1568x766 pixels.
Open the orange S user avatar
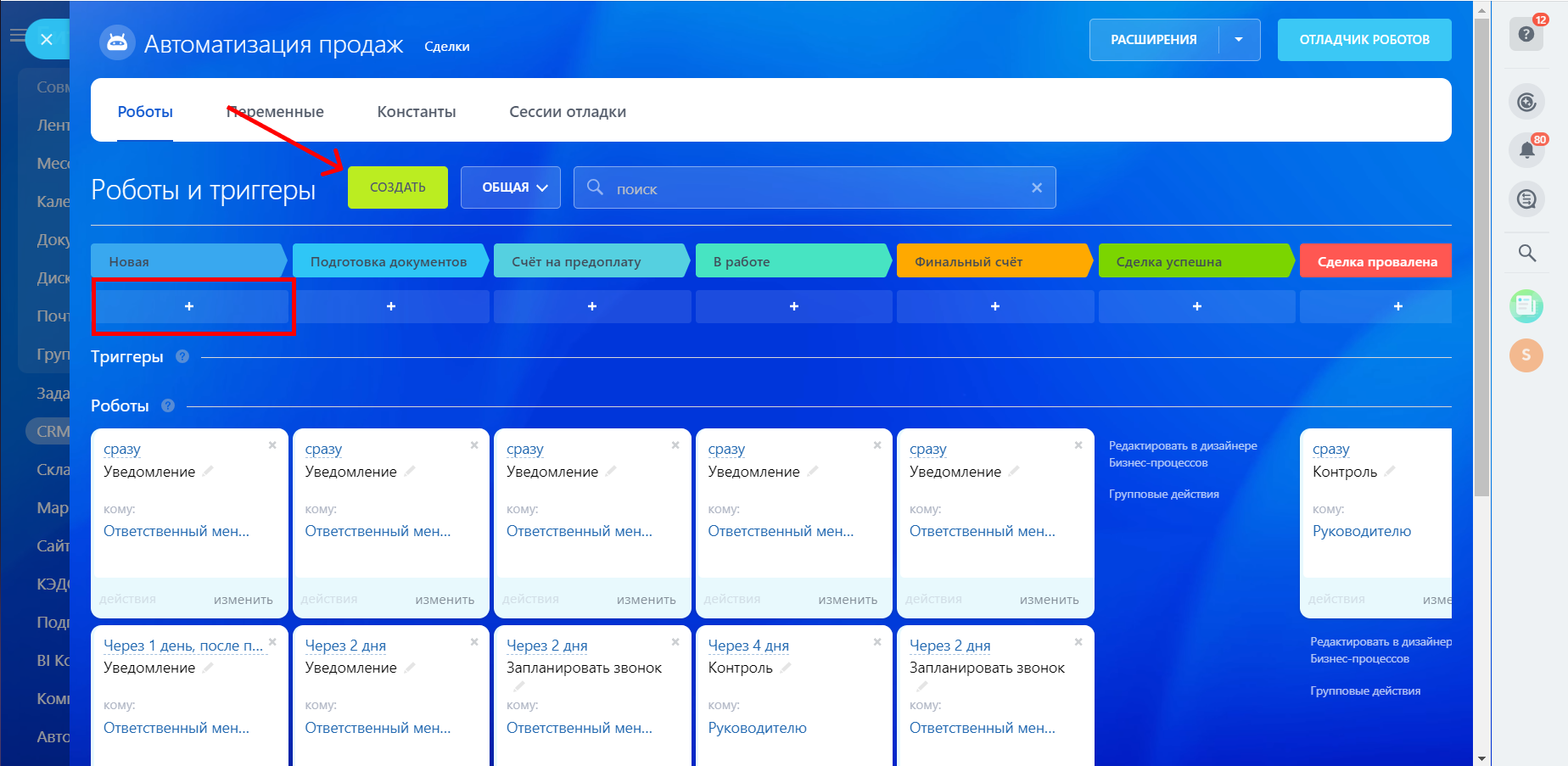1526,355
